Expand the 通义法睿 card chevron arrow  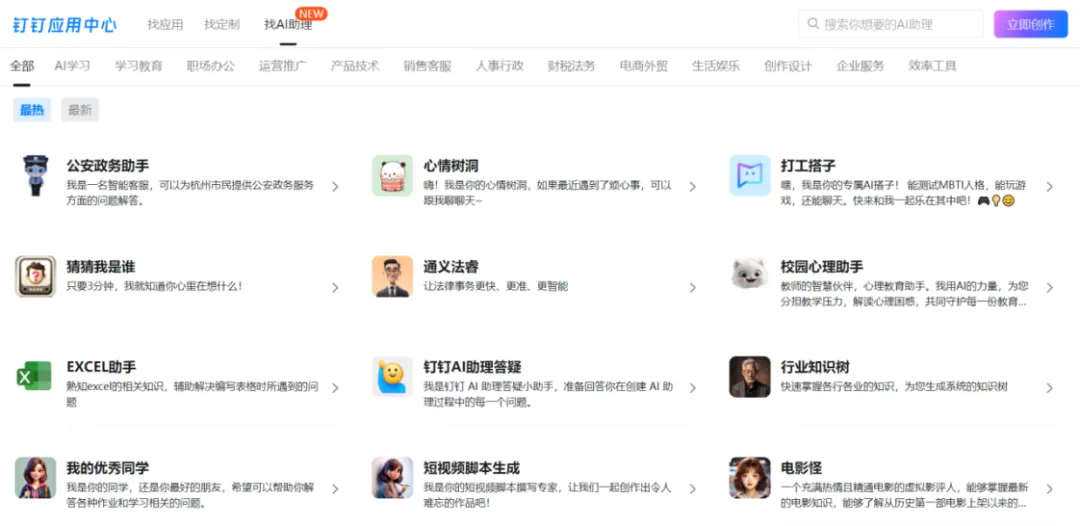692,287
